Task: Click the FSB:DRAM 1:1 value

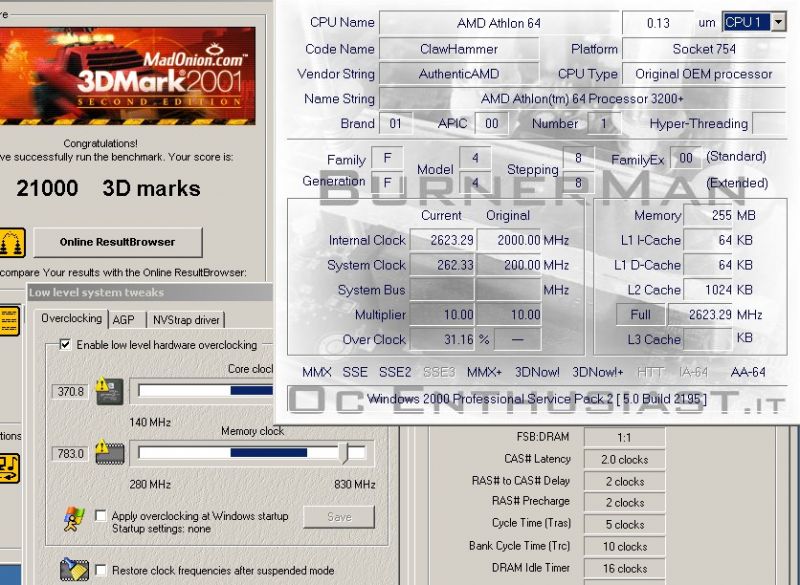Action: (624, 438)
